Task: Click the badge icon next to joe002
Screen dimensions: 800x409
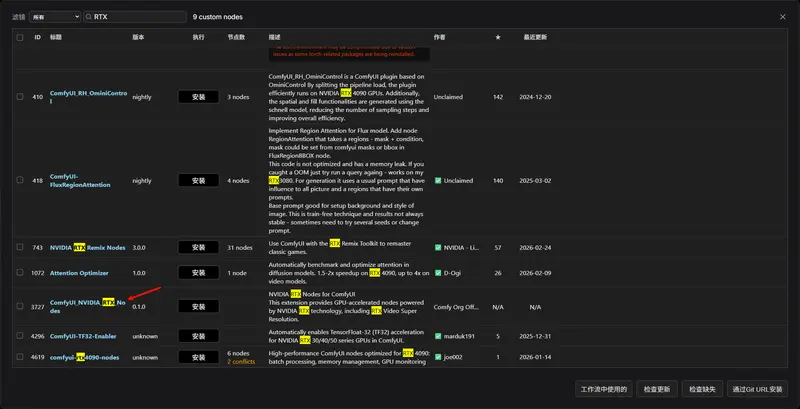Action: point(438,354)
